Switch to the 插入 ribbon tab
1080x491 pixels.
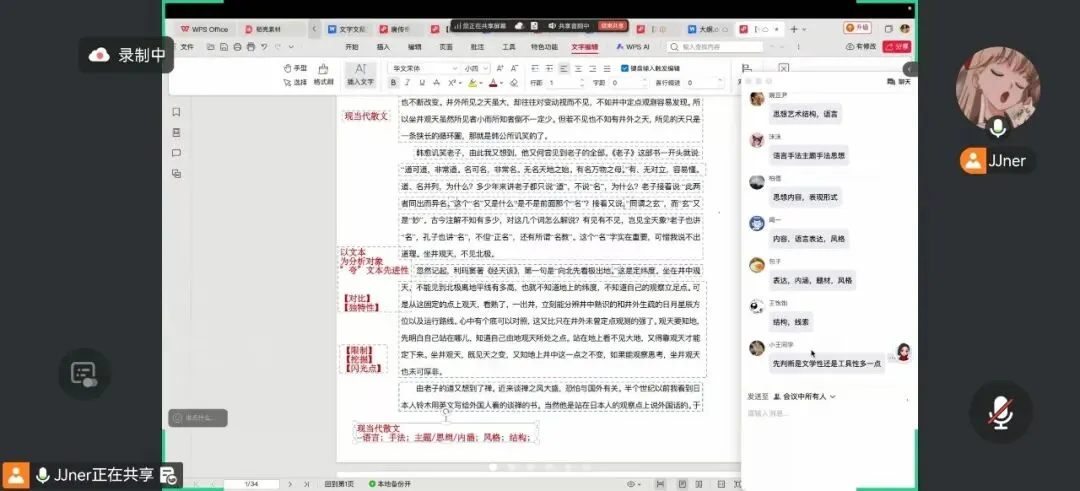coord(384,47)
